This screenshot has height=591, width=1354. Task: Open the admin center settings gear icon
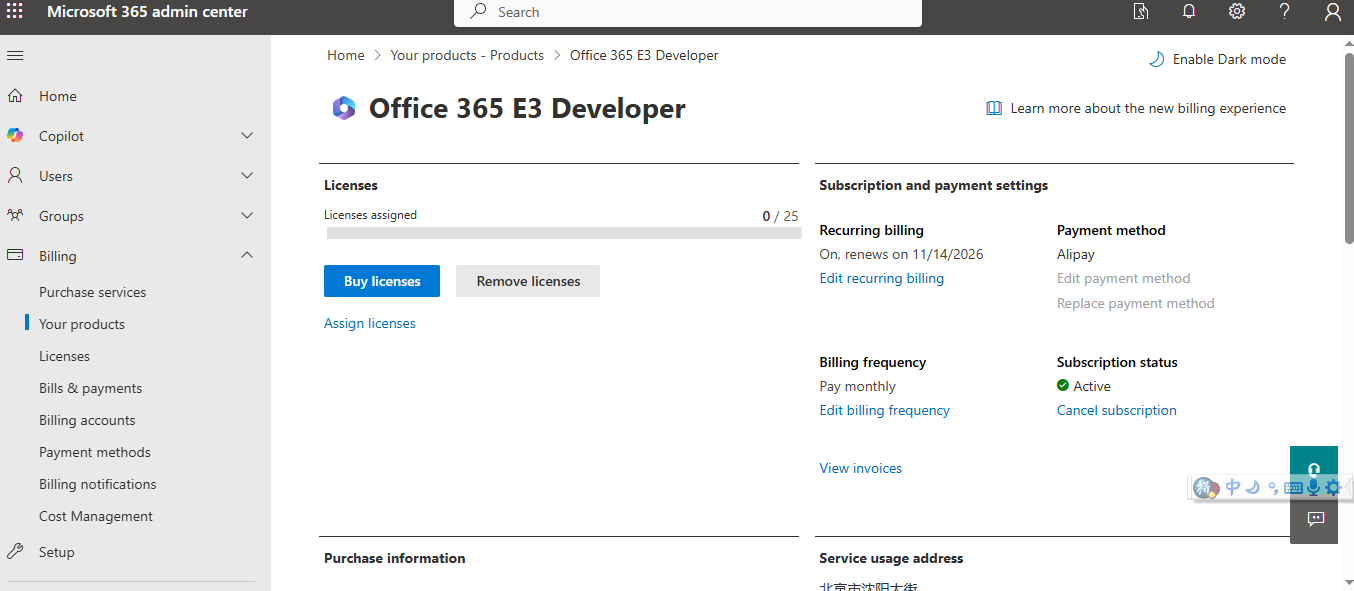click(x=1236, y=12)
